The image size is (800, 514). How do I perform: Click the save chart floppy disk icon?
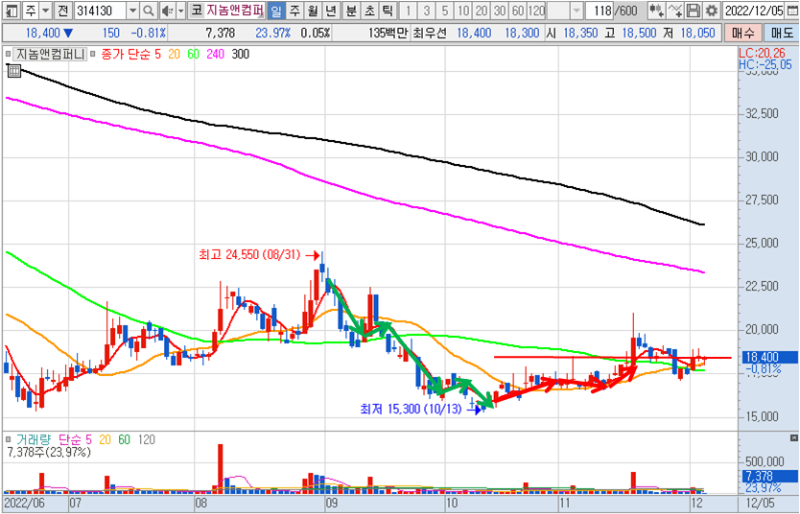[693, 10]
